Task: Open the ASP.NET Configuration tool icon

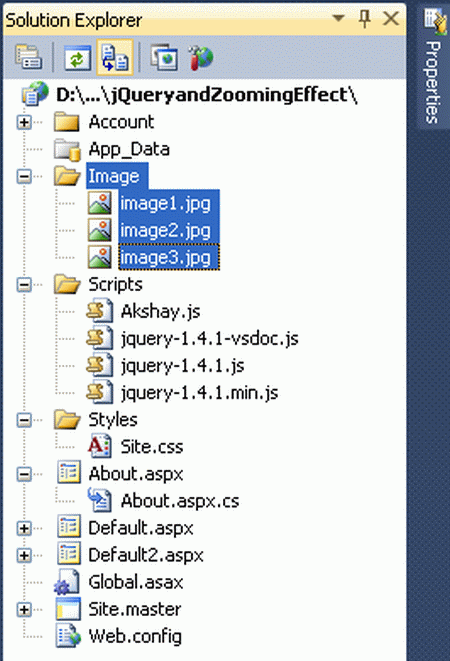Action: click(201, 57)
